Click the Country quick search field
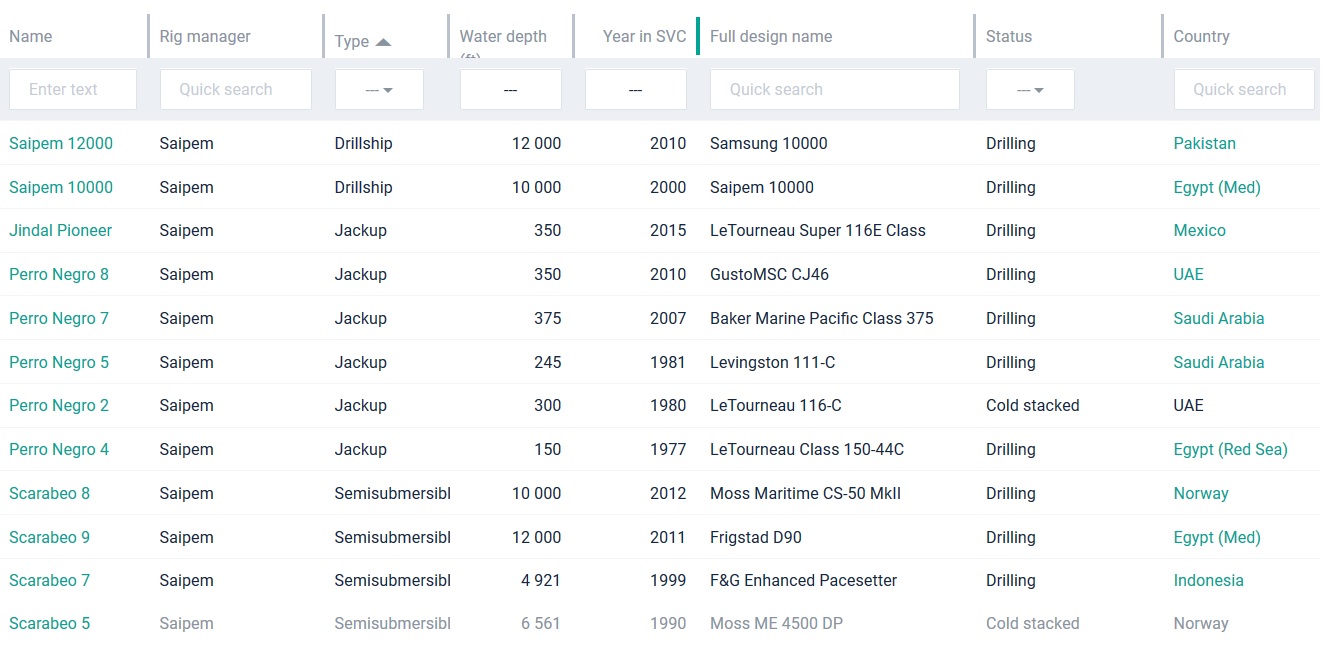 point(1243,90)
